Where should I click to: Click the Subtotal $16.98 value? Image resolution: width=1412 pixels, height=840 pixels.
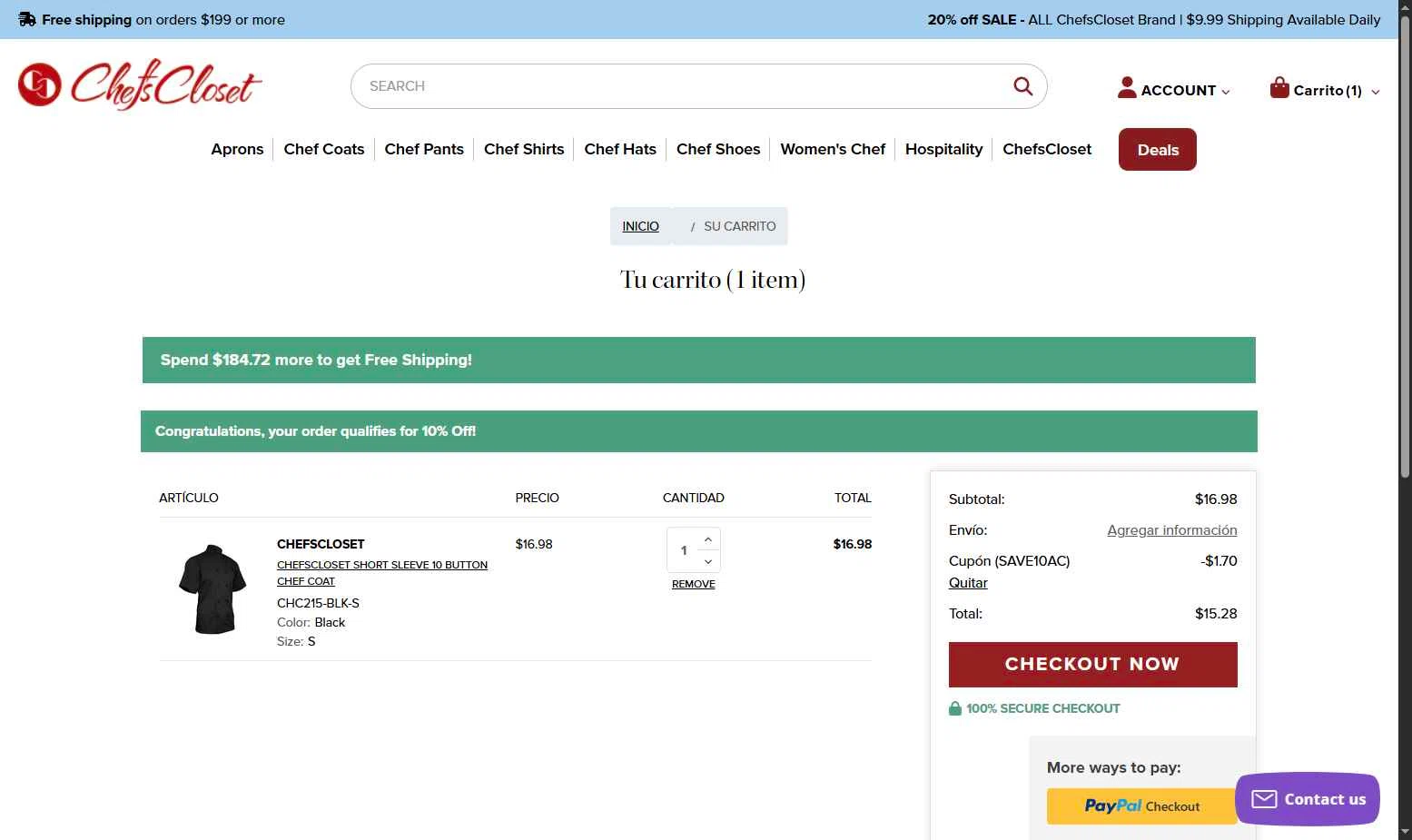pyautogui.click(x=1216, y=499)
